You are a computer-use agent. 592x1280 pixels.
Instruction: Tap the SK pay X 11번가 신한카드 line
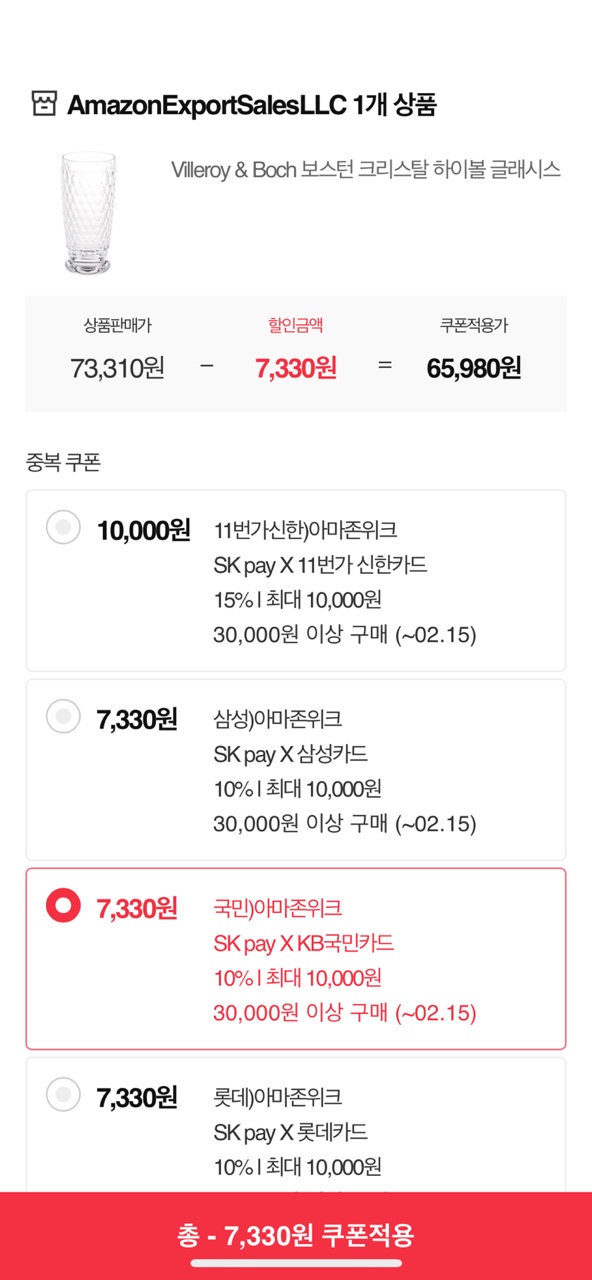point(321,565)
